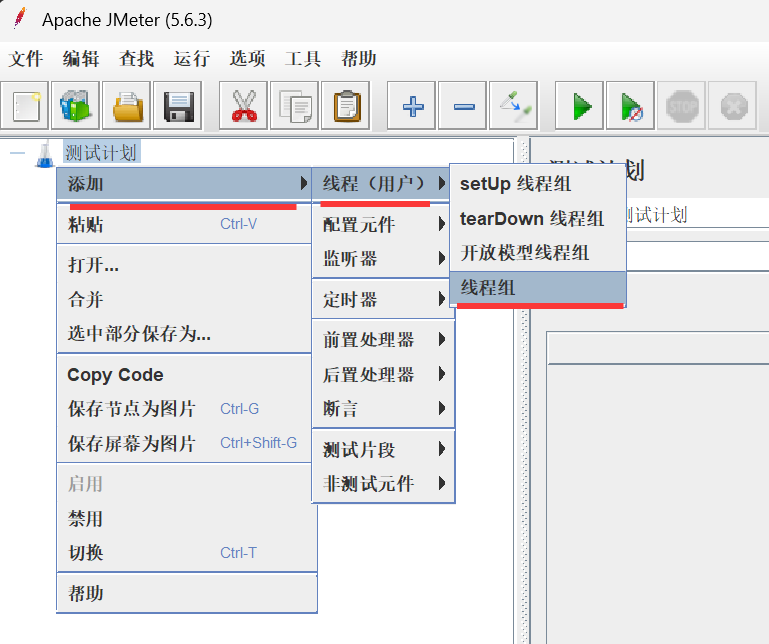Select the 测试计划 tree item
Viewport: 769px width, 644px height.
click(x=102, y=153)
